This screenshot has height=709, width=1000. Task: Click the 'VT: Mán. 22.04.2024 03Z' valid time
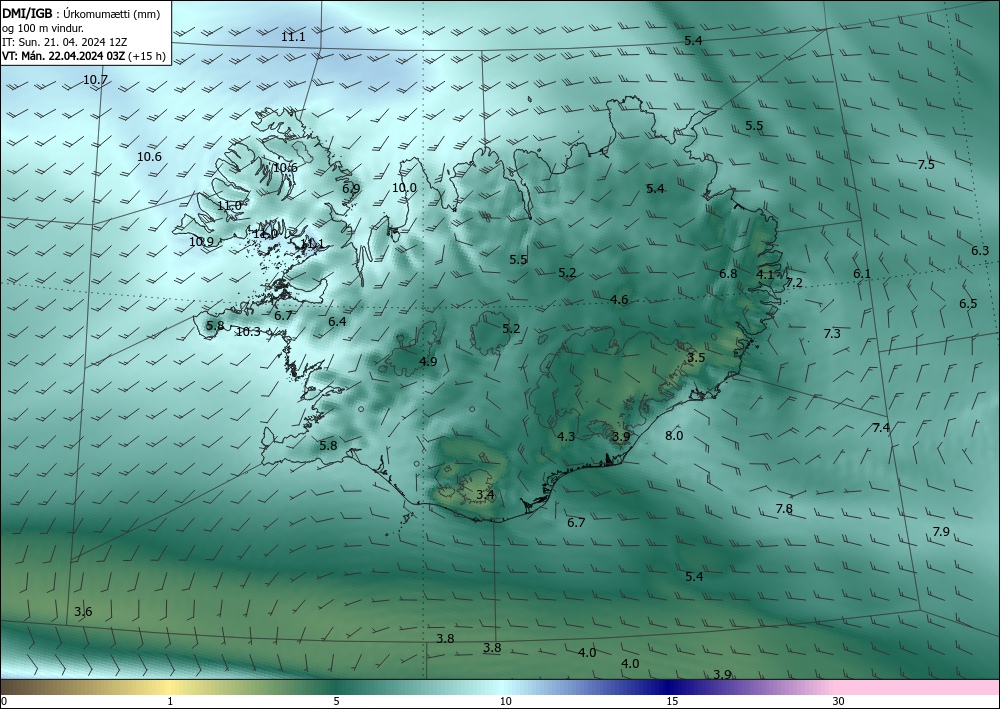point(64,56)
